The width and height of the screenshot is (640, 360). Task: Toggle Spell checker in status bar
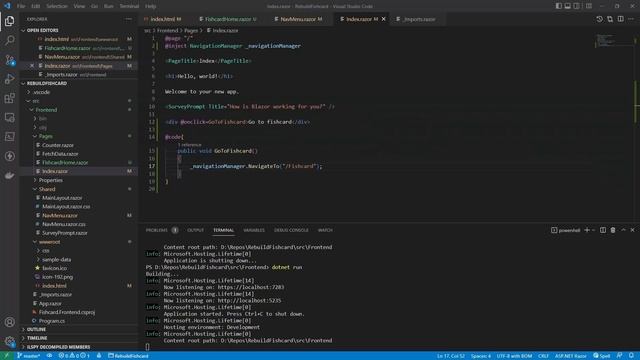point(602,356)
